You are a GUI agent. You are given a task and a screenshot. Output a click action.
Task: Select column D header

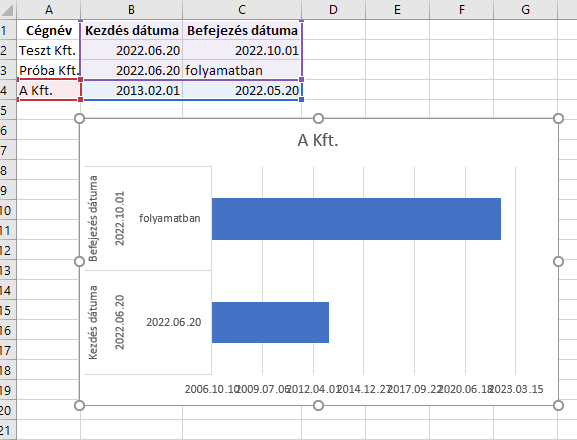pyautogui.click(x=333, y=9)
